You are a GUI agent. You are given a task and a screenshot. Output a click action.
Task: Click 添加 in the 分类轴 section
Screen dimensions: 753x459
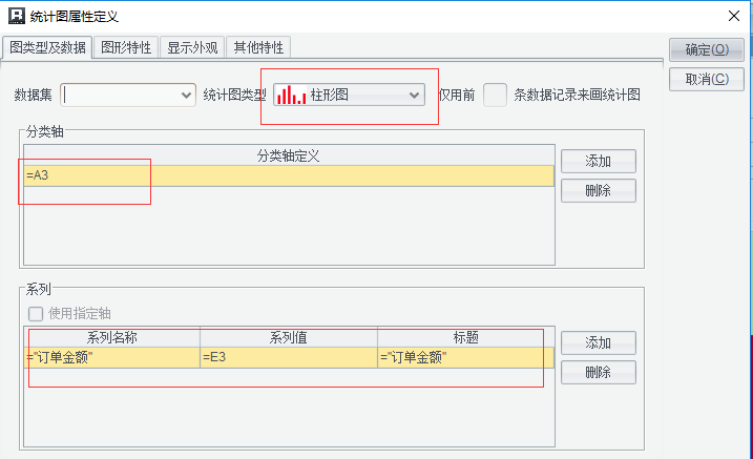598,161
